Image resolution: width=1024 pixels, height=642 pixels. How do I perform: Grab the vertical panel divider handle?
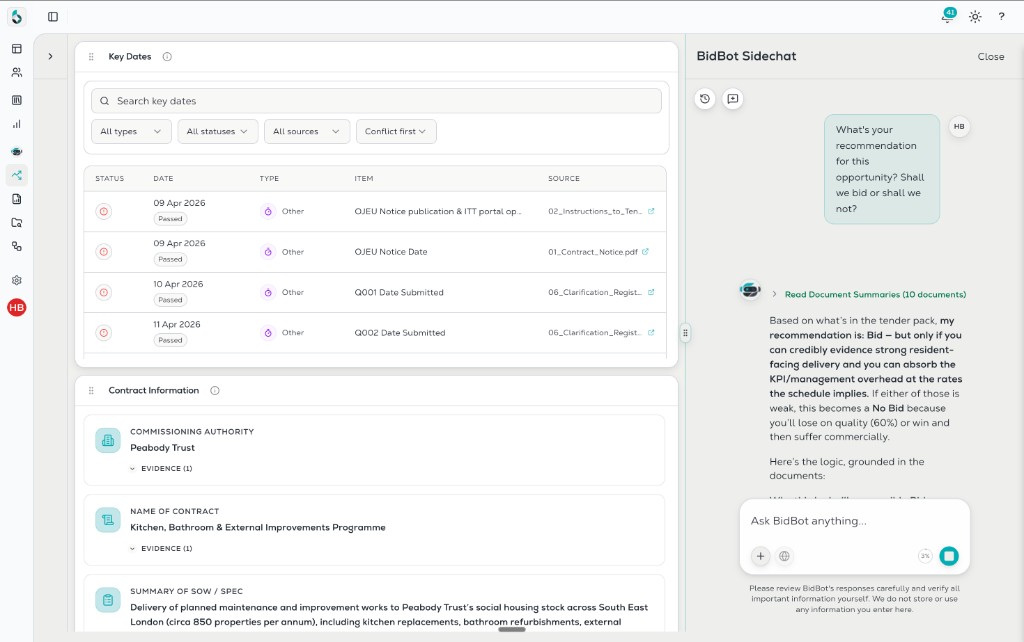pos(685,332)
